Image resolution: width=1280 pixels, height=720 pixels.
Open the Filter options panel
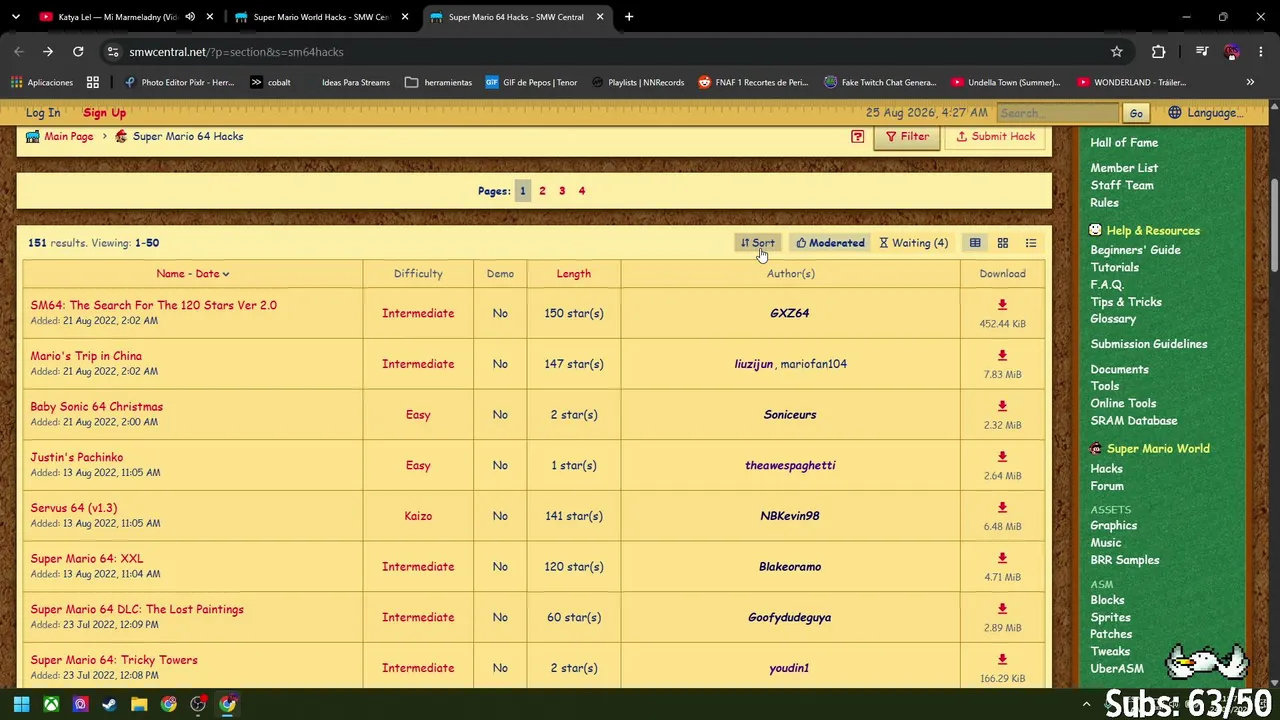click(907, 137)
